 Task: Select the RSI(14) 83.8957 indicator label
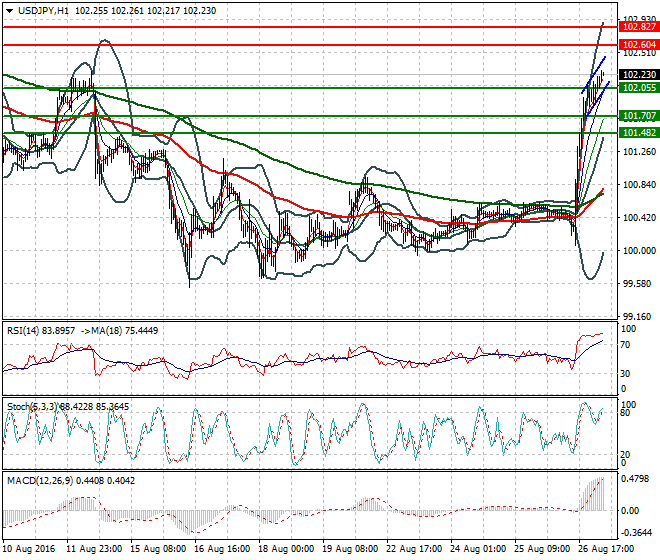(41, 331)
